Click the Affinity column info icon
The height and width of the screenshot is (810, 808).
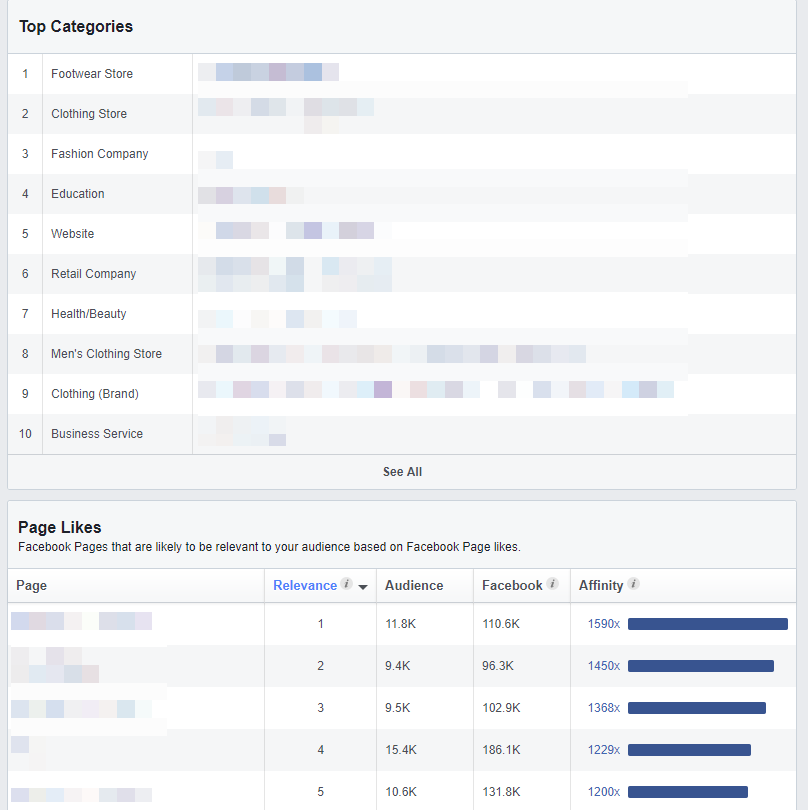point(633,584)
